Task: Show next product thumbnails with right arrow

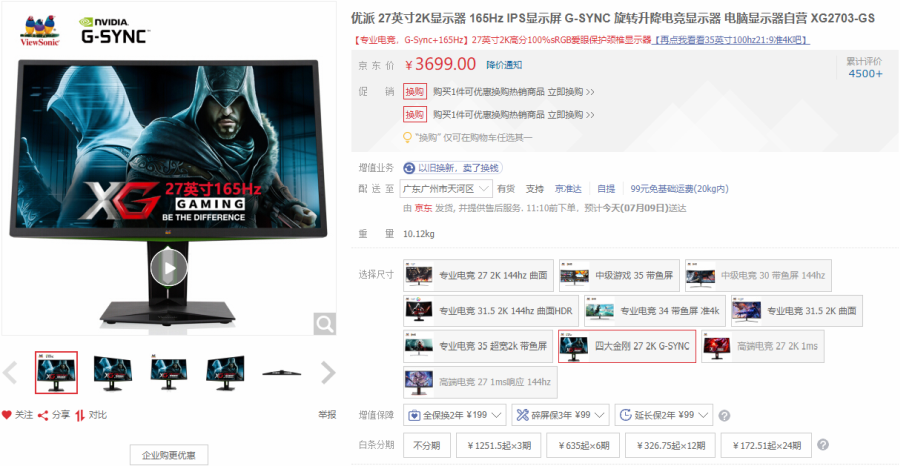Action: (328, 373)
